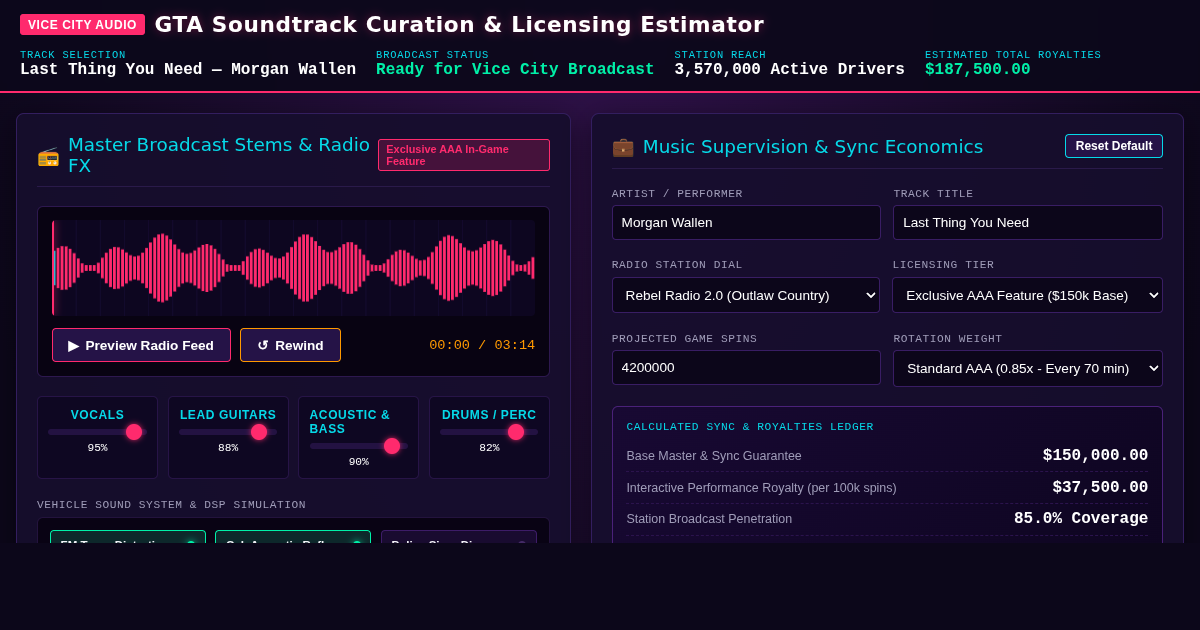Open the Licensing Tier dropdown
Screen dimensions: 1200x630
point(1028,295)
